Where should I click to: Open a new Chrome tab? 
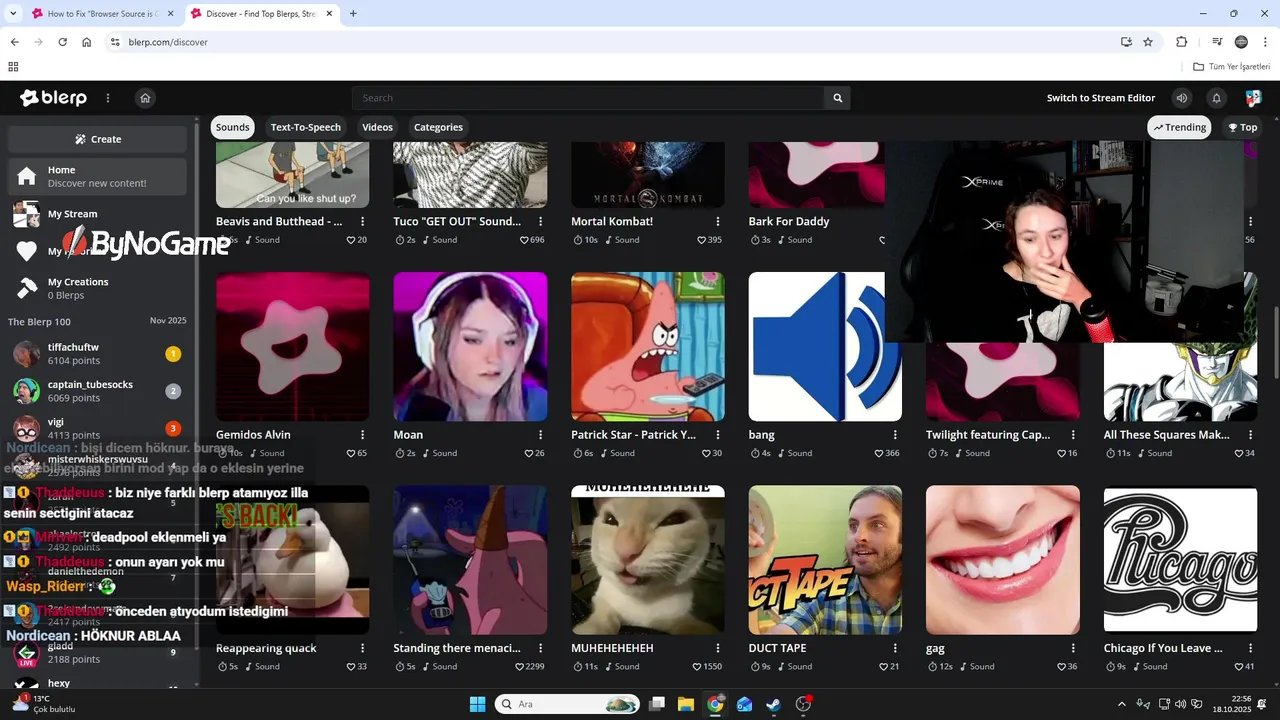pos(353,14)
